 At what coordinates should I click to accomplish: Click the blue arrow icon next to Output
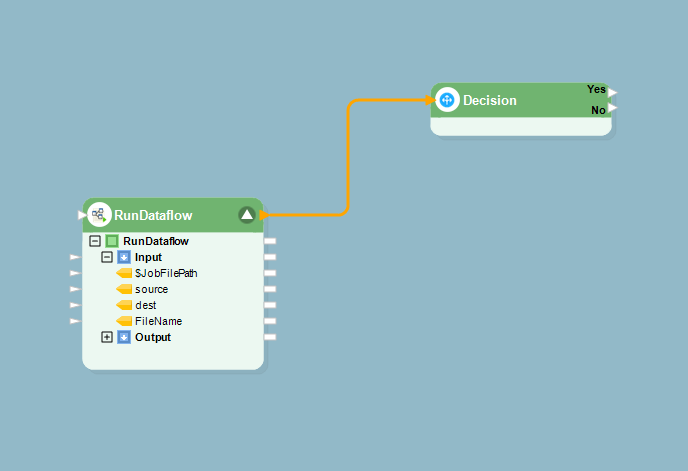(x=124, y=337)
